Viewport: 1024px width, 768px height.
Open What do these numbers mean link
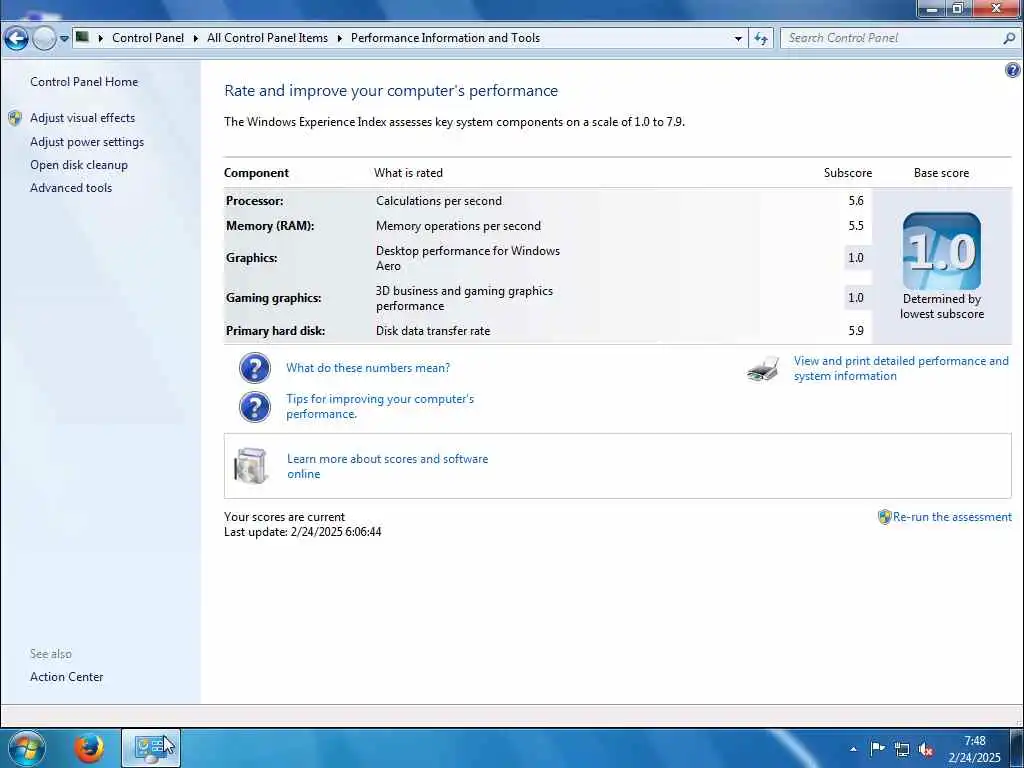click(368, 368)
